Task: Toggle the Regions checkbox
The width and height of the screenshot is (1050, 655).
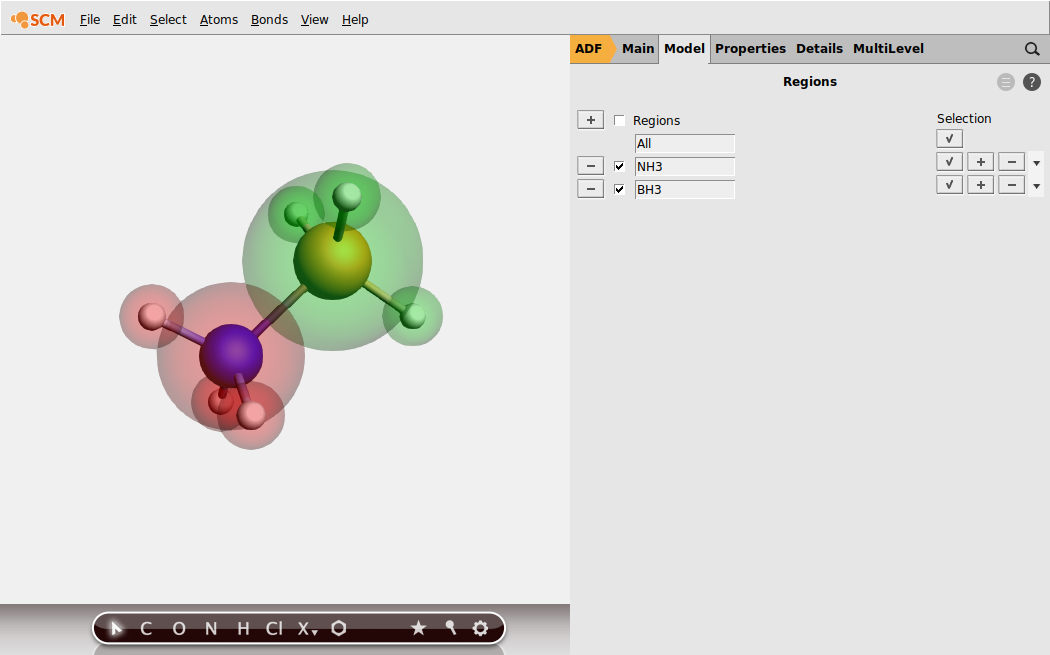Action: pos(620,121)
